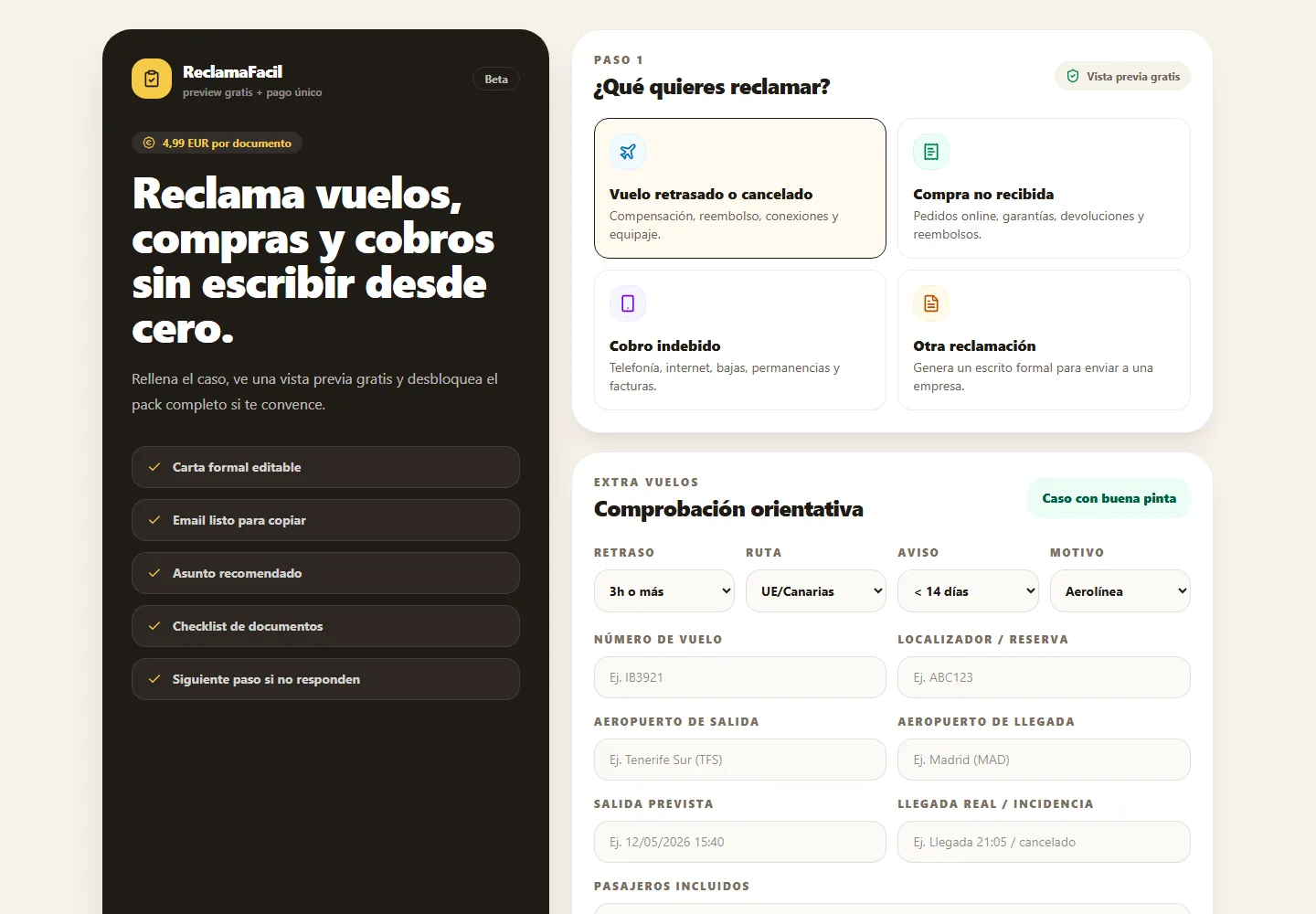Click the Siguiente paso si no responden row
The height and width of the screenshot is (914, 1316).
pyautogui.click(x=325, y=679)
